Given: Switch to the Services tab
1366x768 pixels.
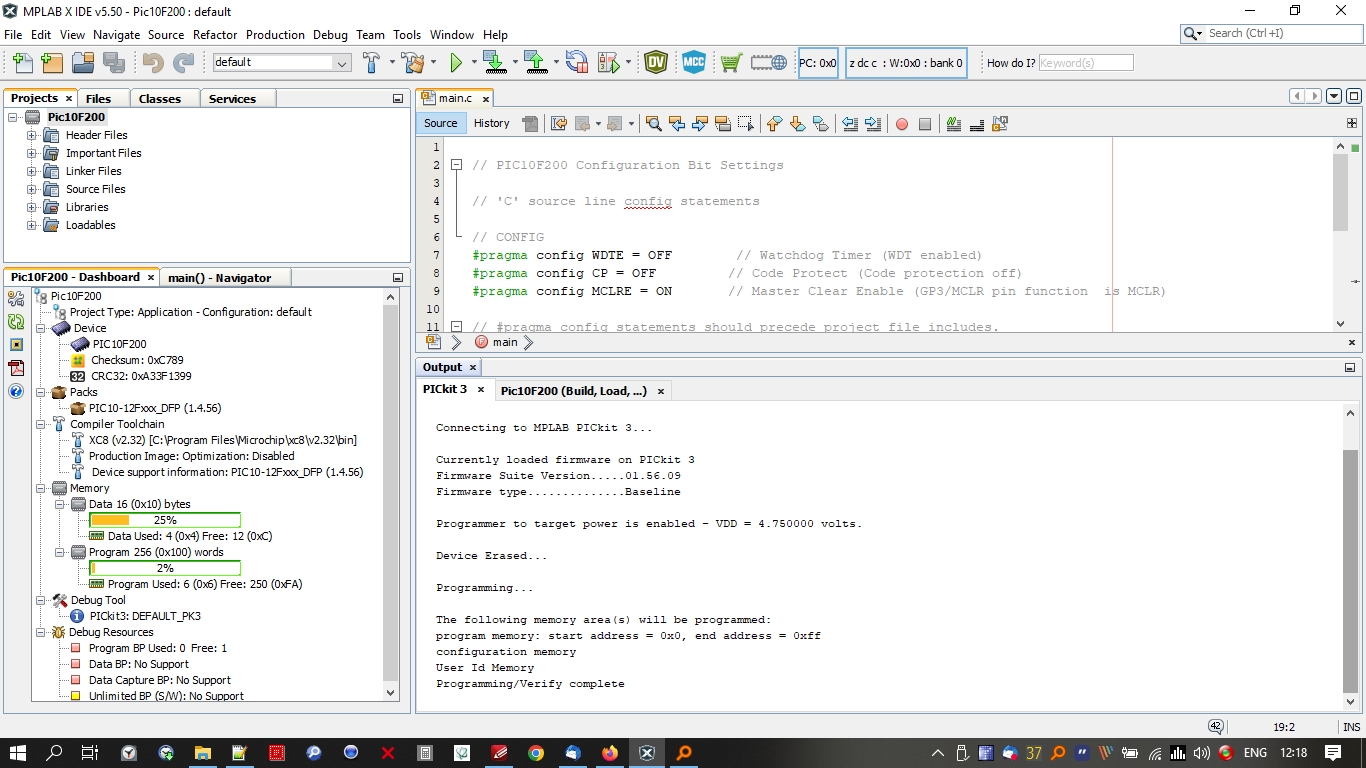Looking at the screenshot, I should pyautogui.click(x=232, y=98).
